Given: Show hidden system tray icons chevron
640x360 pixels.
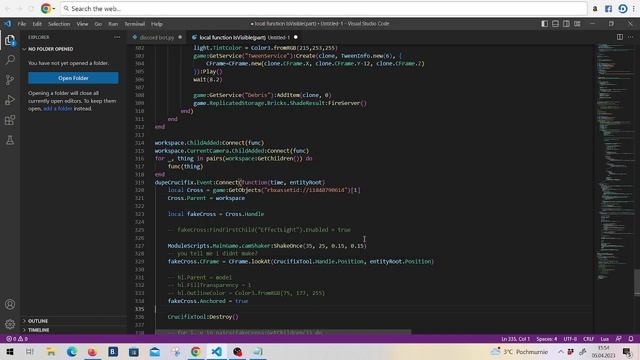Looking at the screenshot, I should pyautogui.click(x=561, y=351).
